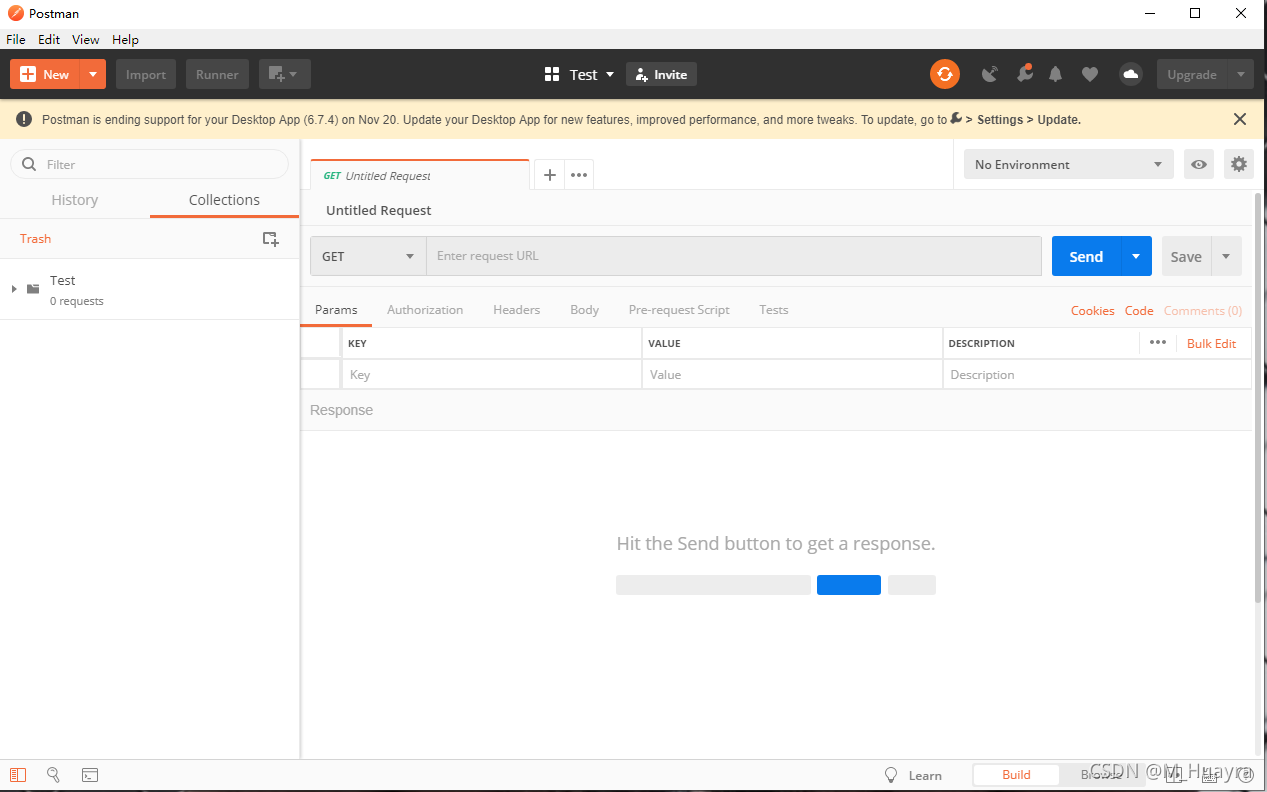Switch to the Pre-request Script tab
This screenshot has height=792, width=1267.
[x=679, y=310]
